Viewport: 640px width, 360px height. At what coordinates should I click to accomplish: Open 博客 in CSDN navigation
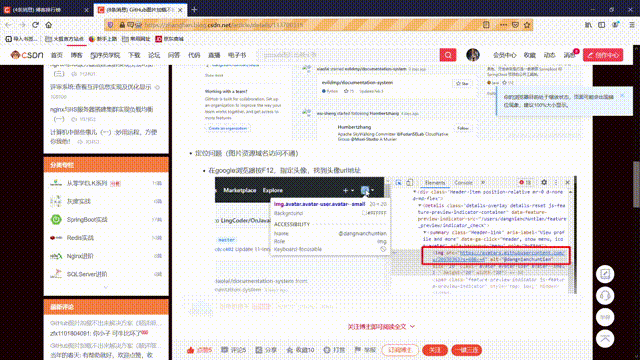tap(76, 55)
